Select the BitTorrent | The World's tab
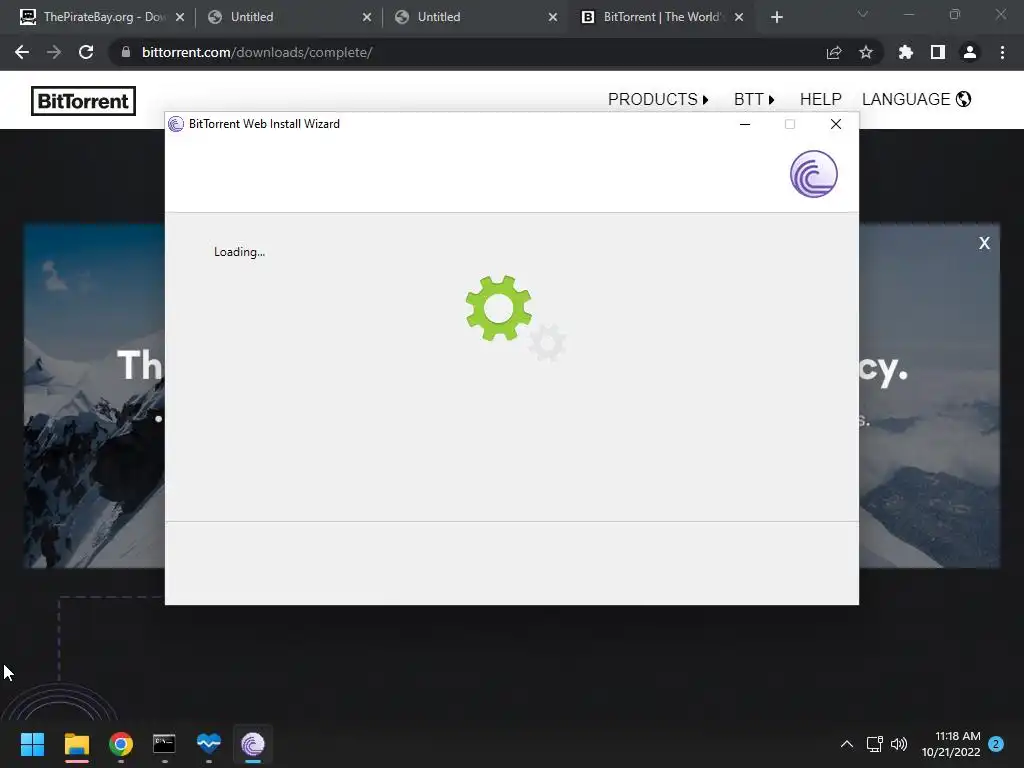1024x768 pixels. [660, 17]
